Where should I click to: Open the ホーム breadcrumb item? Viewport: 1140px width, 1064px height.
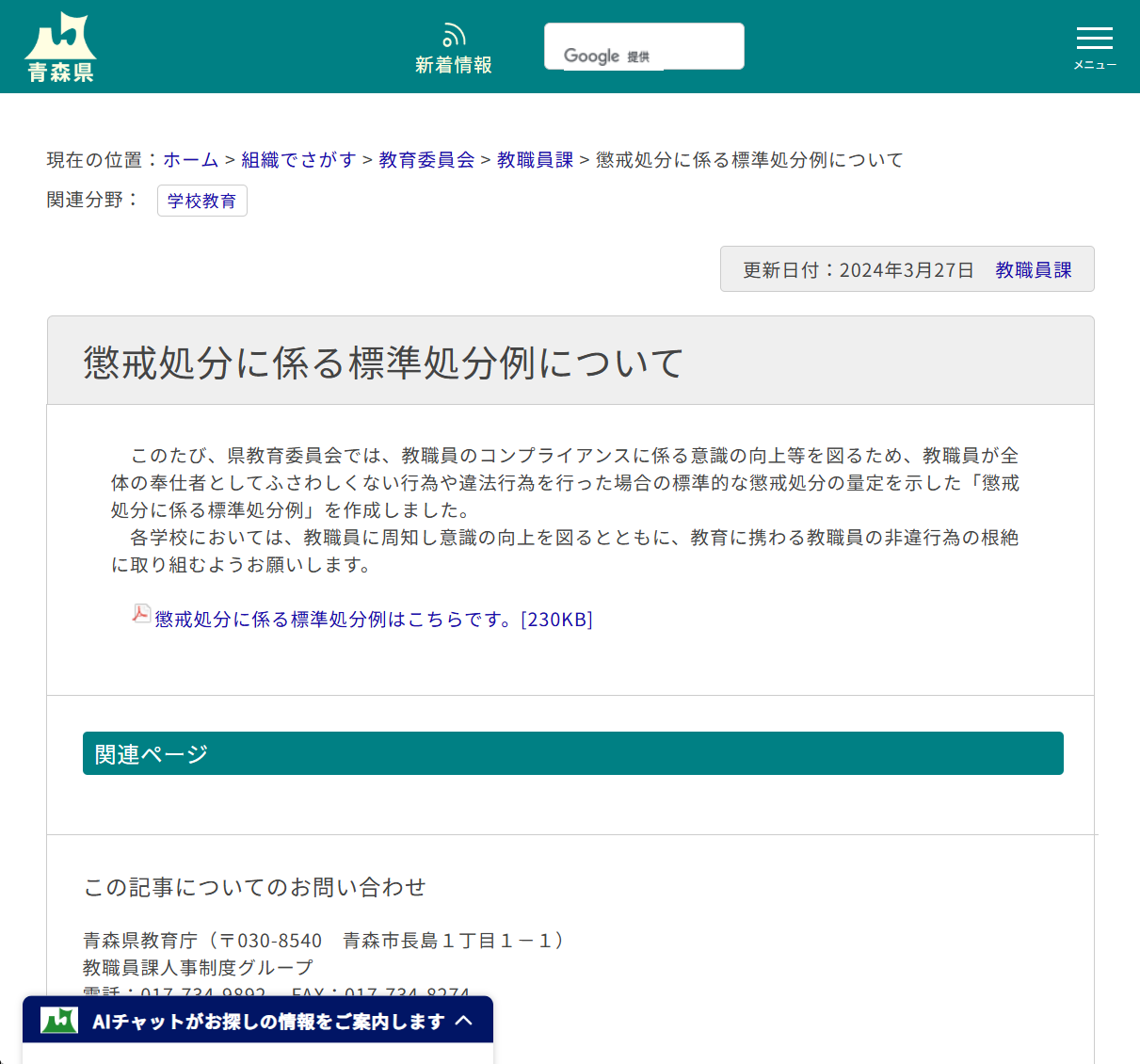[191, 160]
